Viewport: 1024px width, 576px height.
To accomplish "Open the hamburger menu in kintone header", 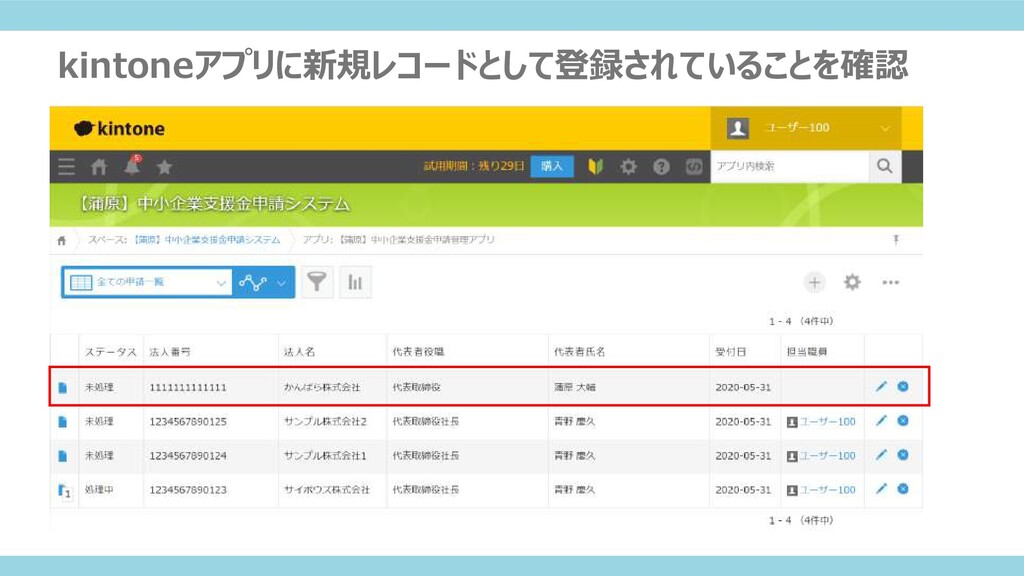I will pyautogui.click(x=66, y=167).
